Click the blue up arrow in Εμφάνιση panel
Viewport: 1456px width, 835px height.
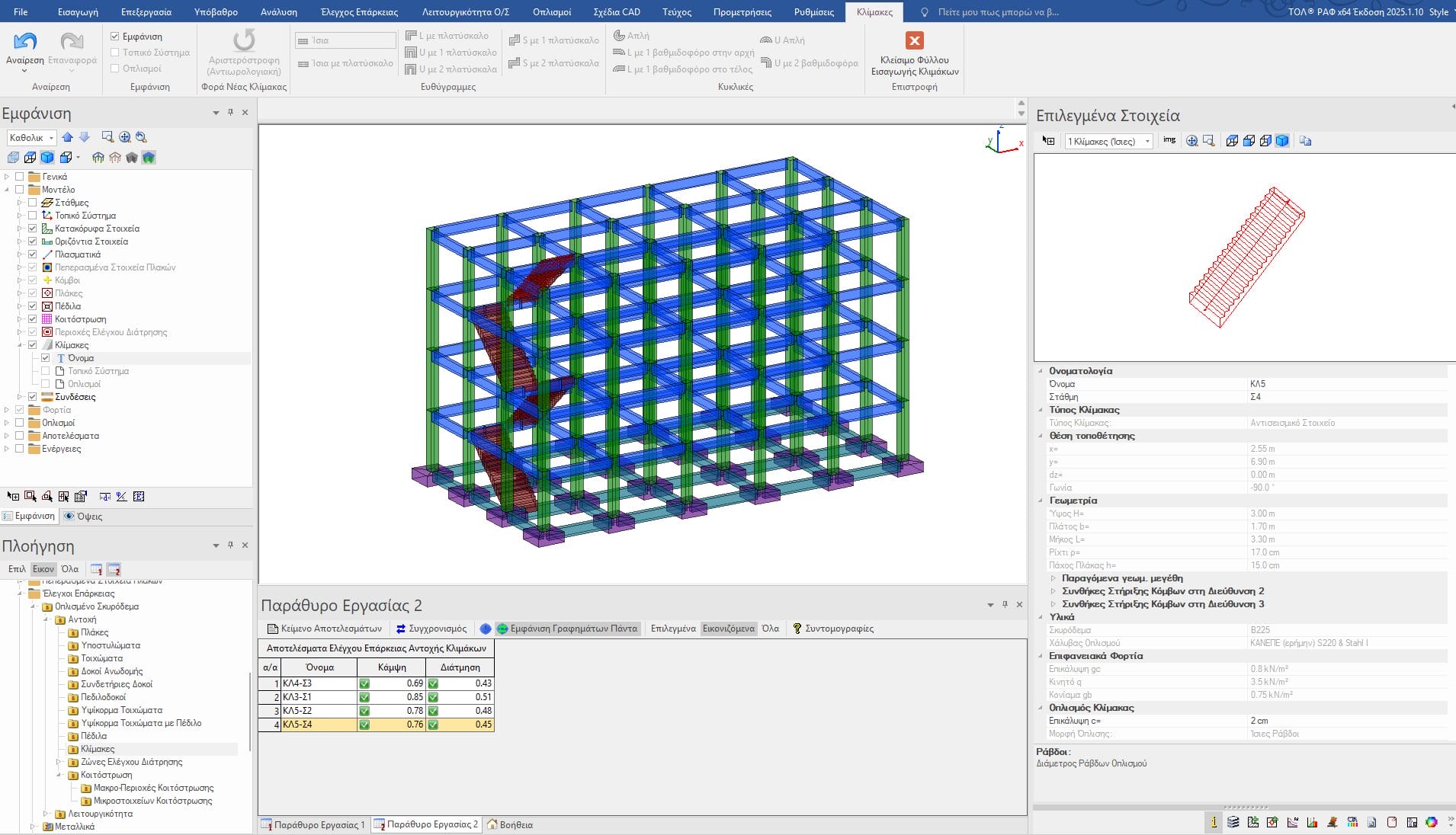pos(68,137)
